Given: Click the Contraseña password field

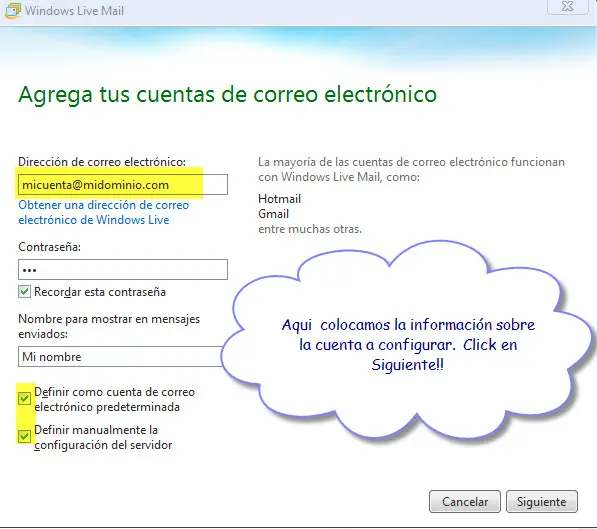Looking at the screenshot, I should 123,270.
